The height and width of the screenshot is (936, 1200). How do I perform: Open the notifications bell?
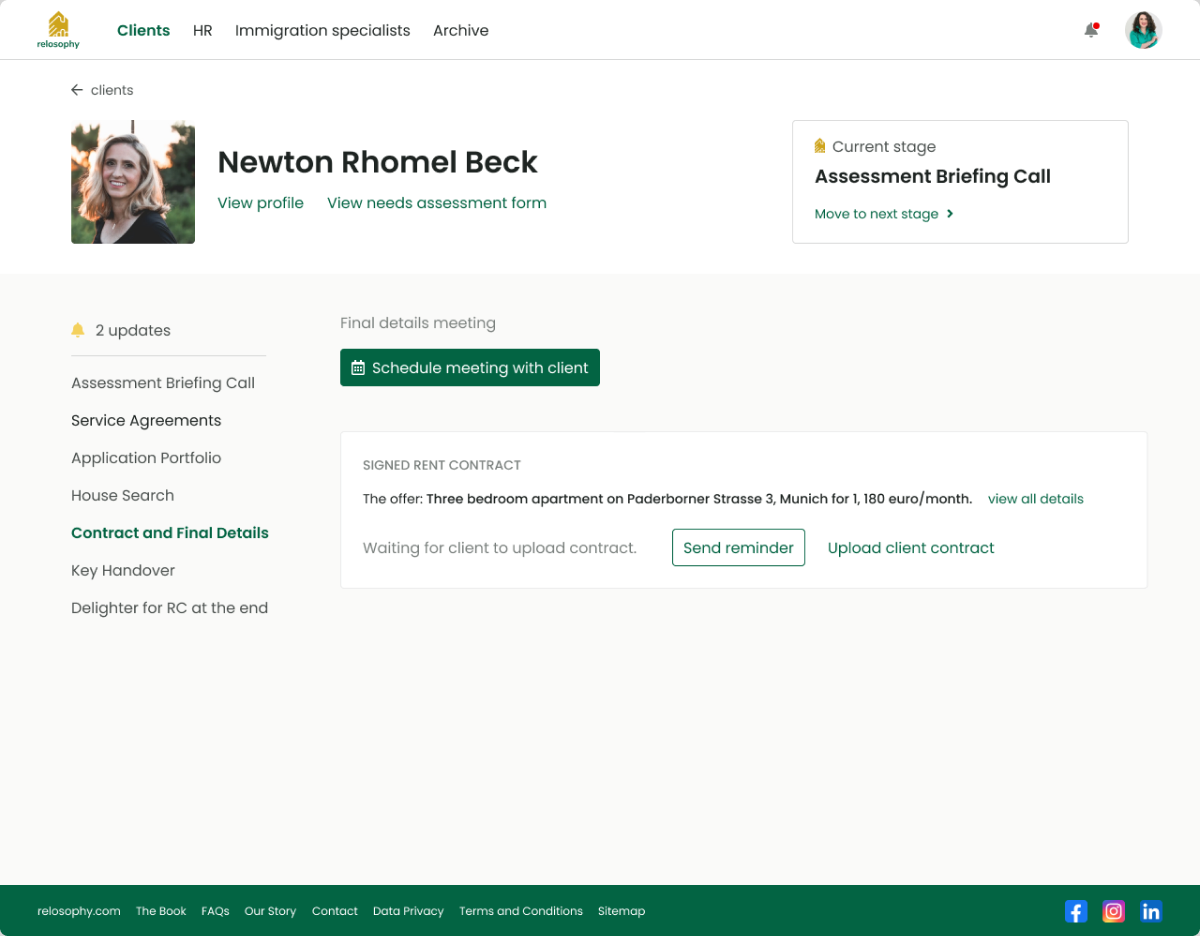(1091, 30)
